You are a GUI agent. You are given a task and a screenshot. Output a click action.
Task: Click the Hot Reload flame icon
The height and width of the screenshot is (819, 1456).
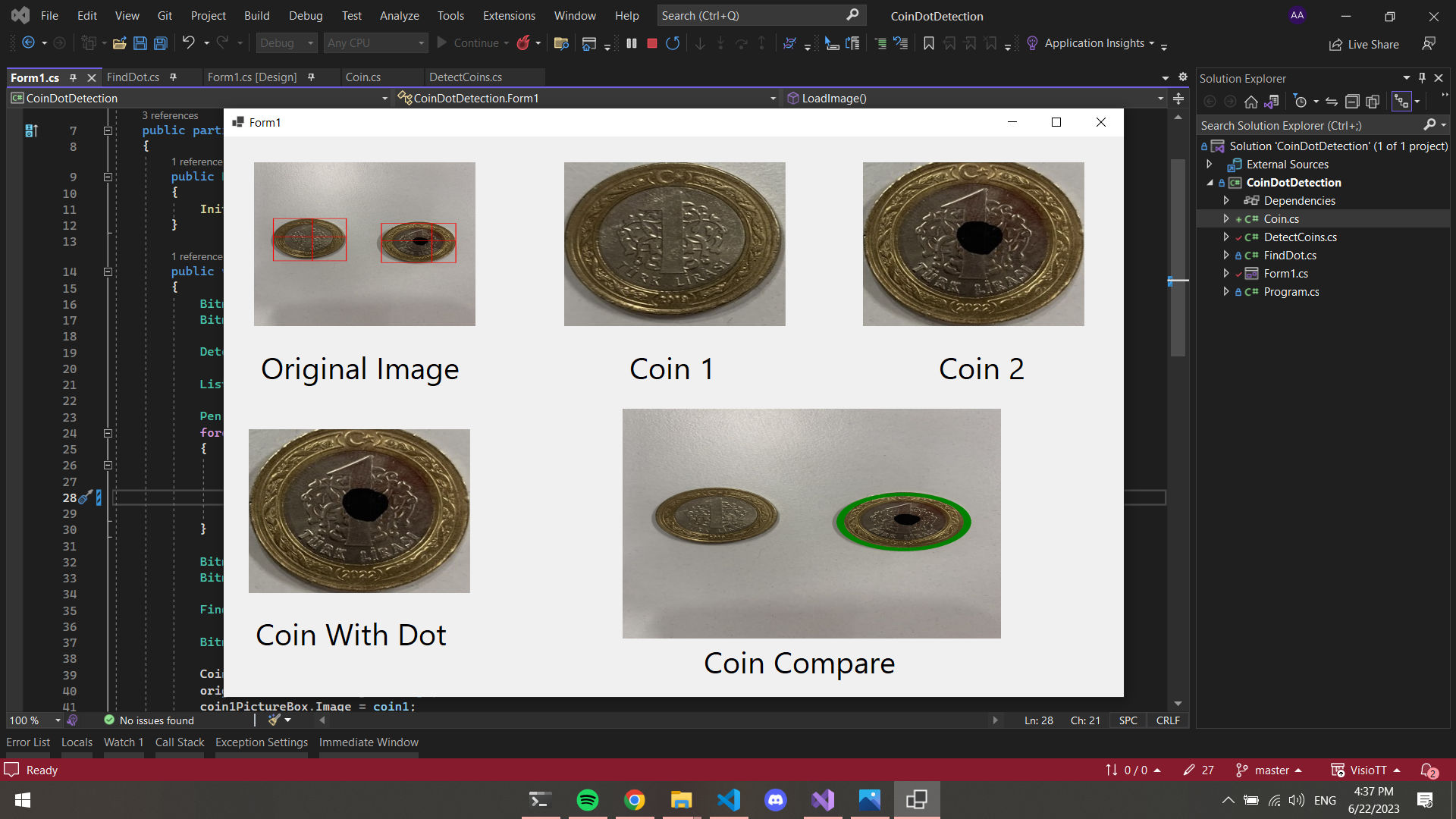click(523, 43)
